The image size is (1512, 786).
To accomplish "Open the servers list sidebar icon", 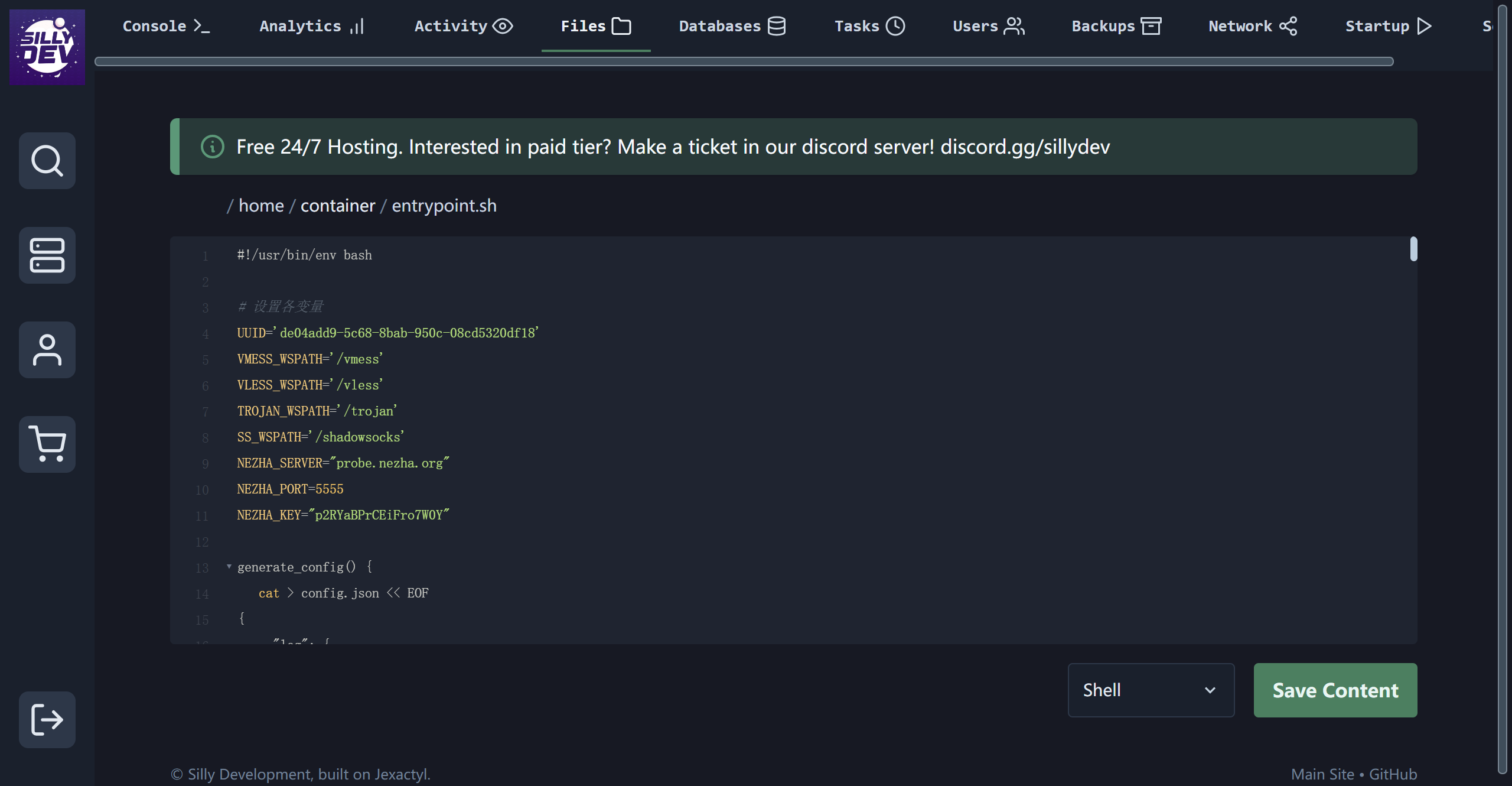I will pos(47,255).
